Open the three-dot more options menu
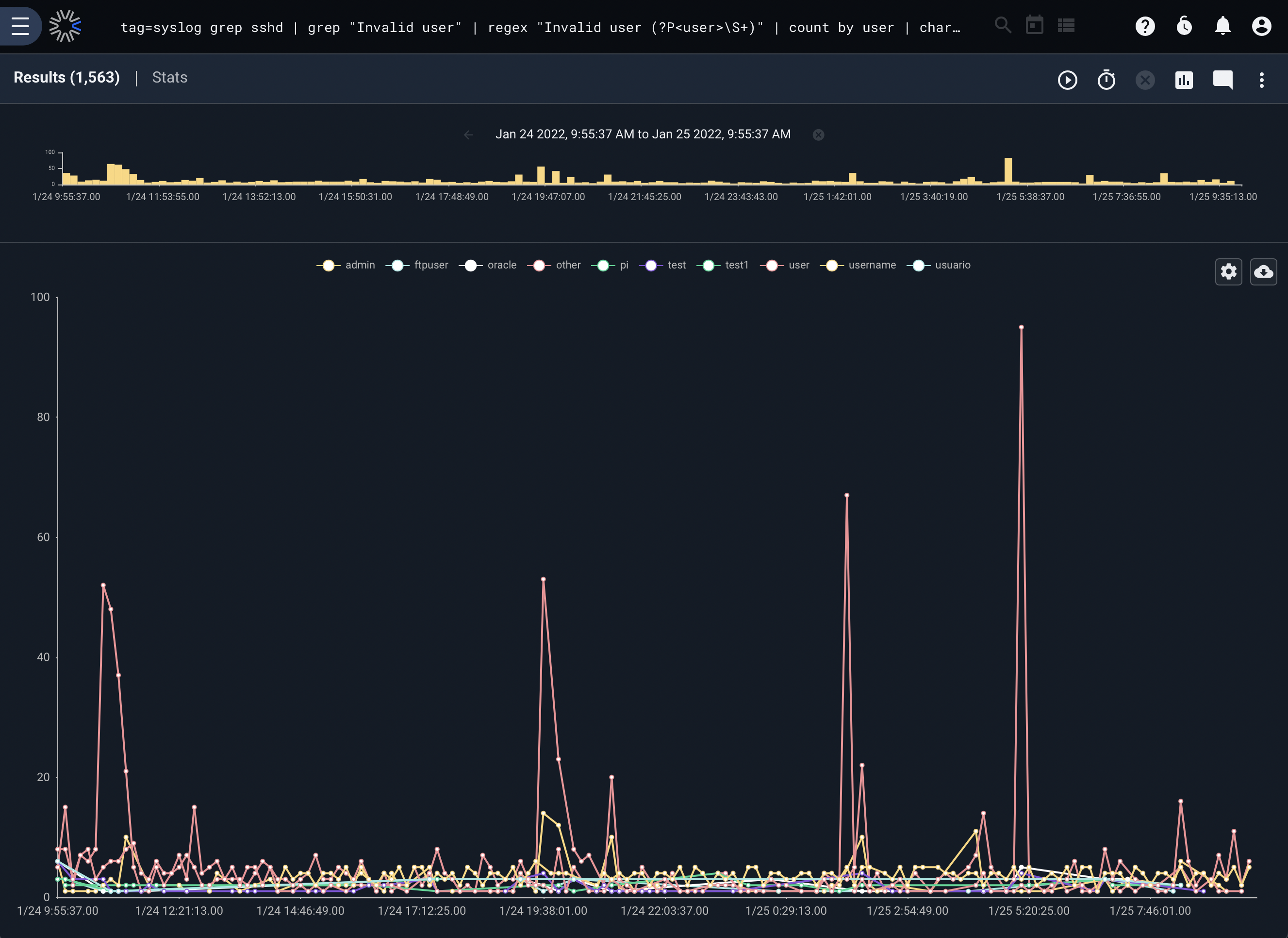This screenshot has height=938, width=1288. click(1261, 80)
